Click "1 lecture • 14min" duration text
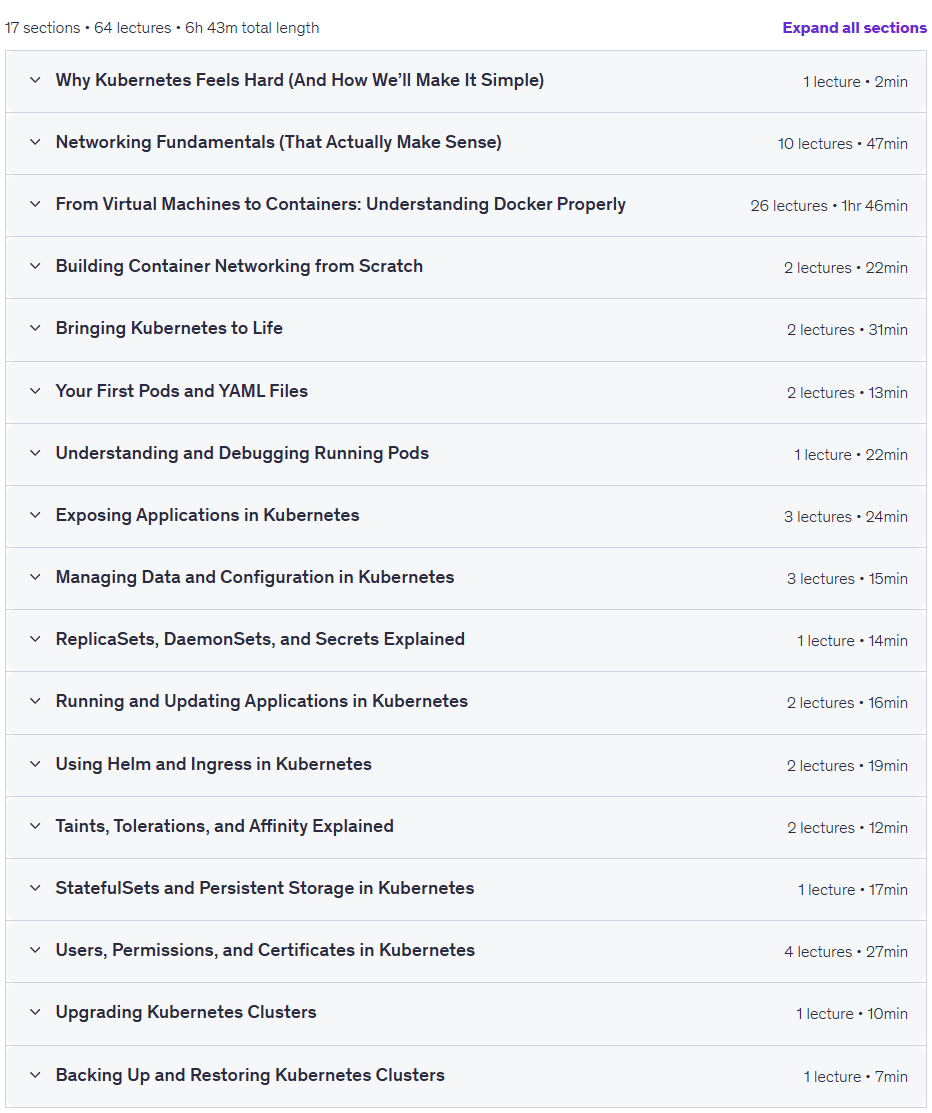 (852, 640)
